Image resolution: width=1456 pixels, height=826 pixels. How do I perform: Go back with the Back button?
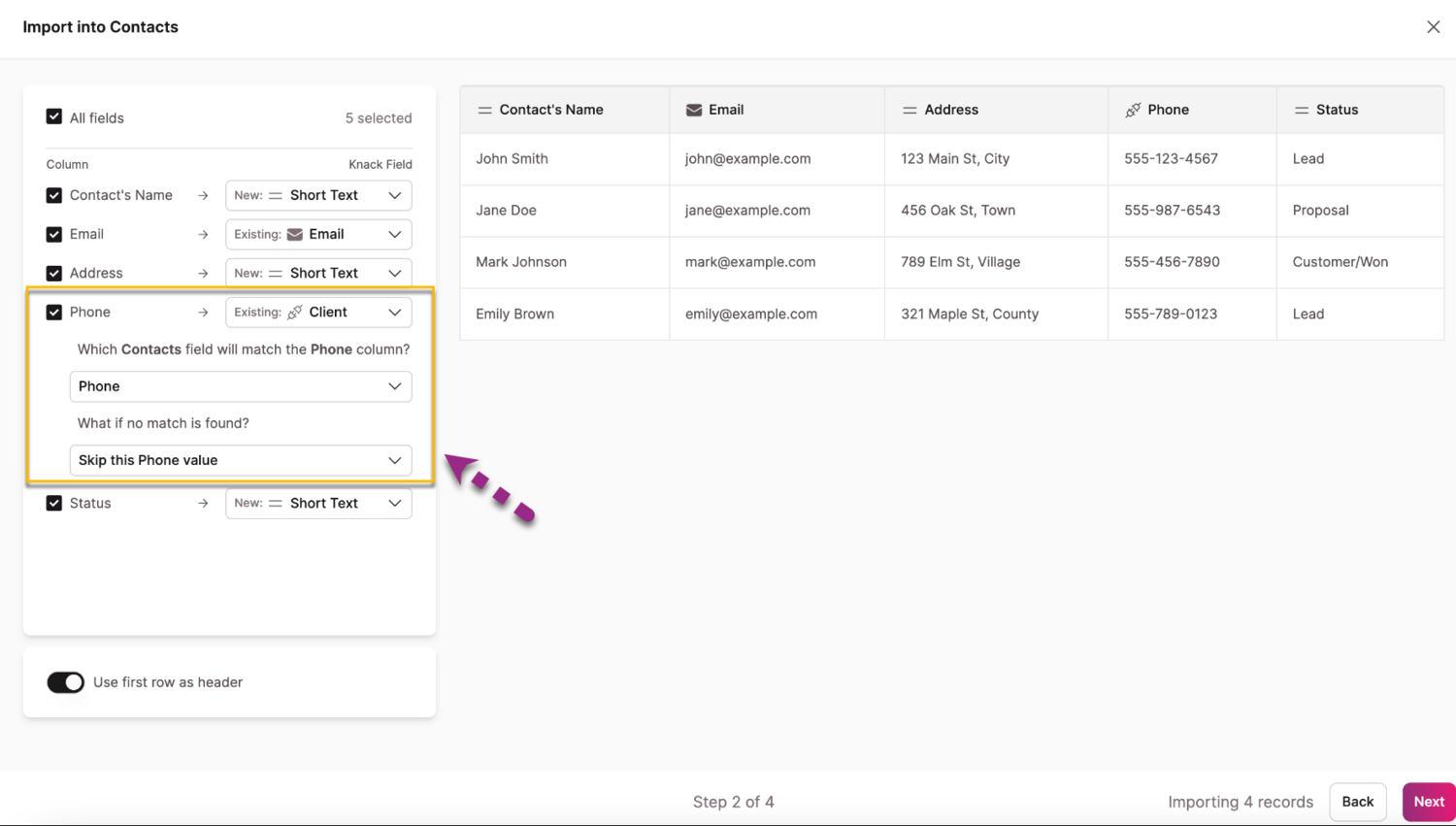coord(1357,802)
